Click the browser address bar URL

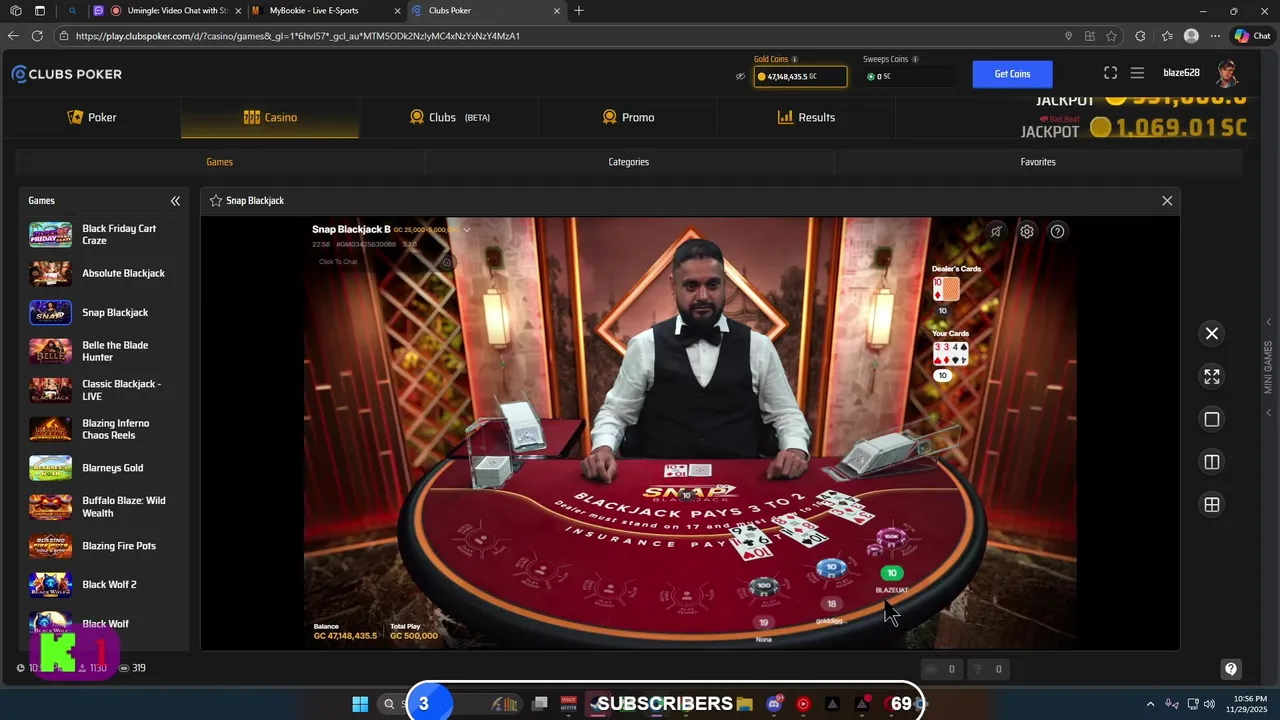pyautogui.click(x=298, y=36)
